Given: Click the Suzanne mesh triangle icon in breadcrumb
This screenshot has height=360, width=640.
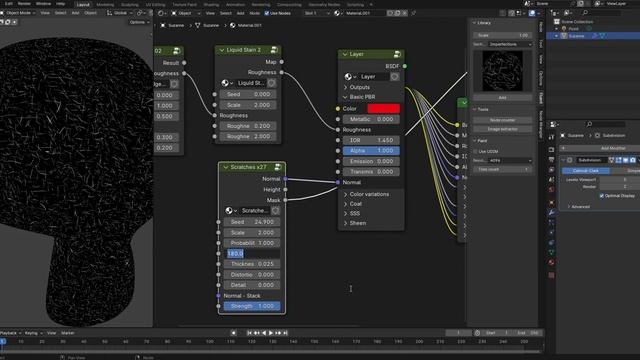Looking at the screenshot, I should 198,25.
